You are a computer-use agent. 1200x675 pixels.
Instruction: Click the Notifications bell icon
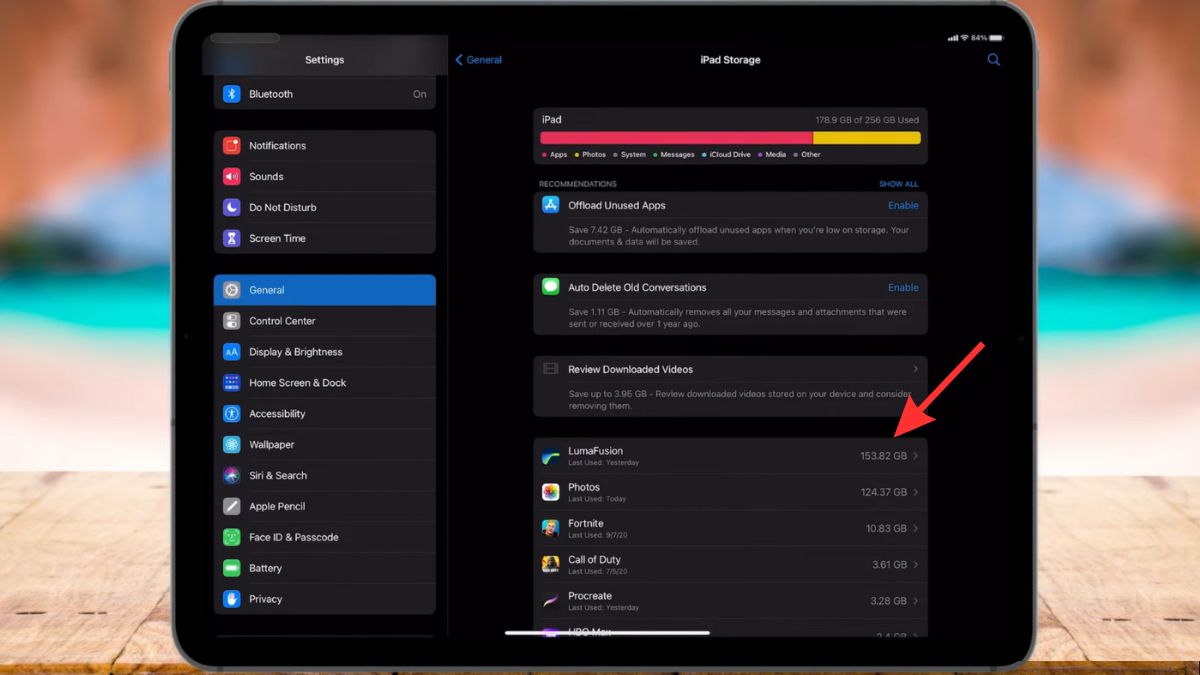231,145
